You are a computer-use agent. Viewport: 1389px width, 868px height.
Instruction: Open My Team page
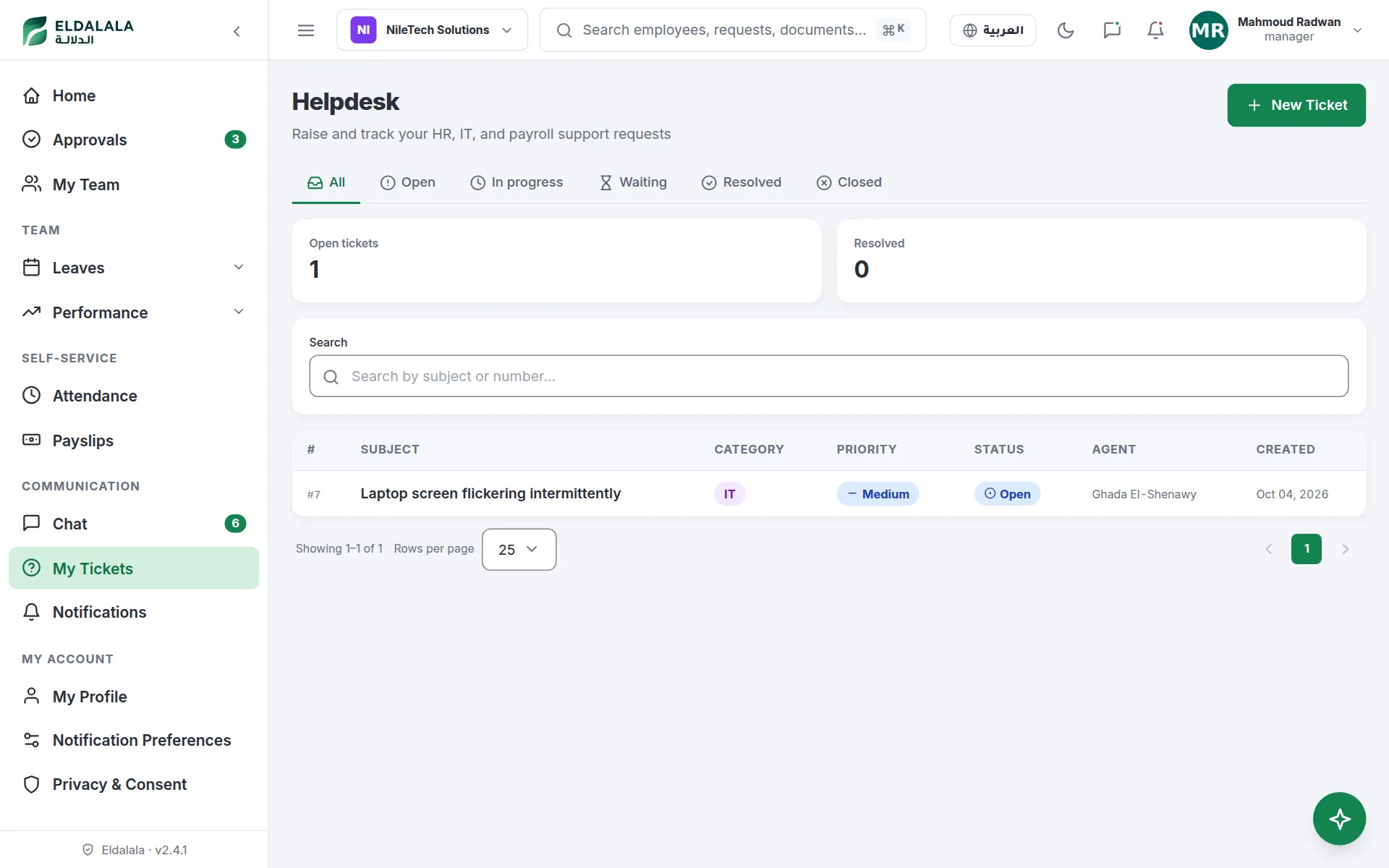click(x=134, y=184)
